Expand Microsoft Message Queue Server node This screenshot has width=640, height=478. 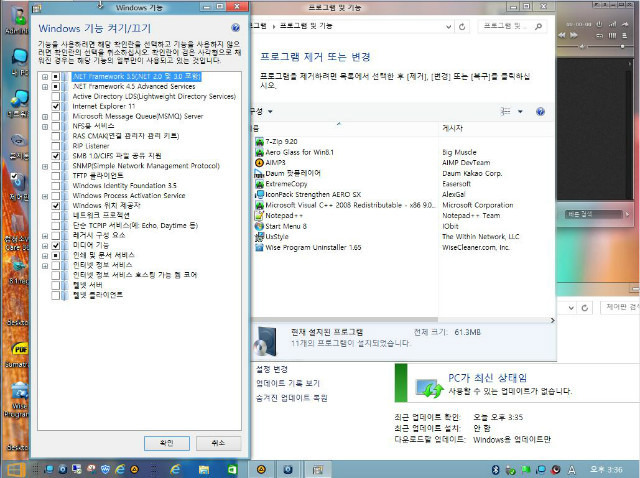tap(45, 117)
